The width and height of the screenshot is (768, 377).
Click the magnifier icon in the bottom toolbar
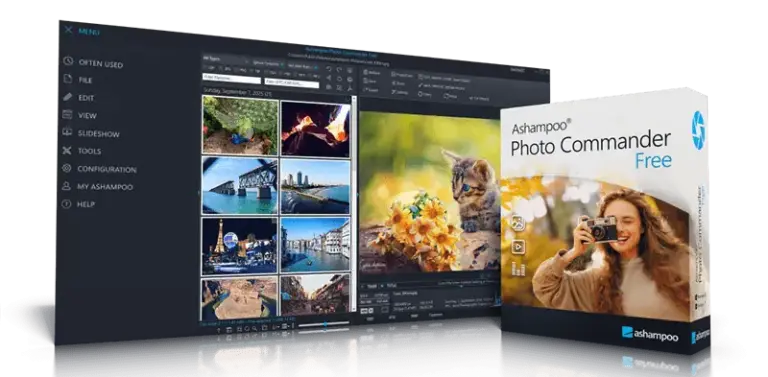(255, 329)
